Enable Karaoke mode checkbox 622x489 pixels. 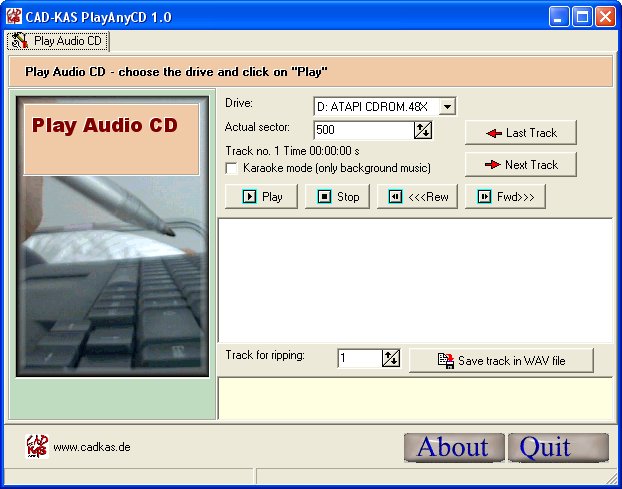[x=232, y=168]
